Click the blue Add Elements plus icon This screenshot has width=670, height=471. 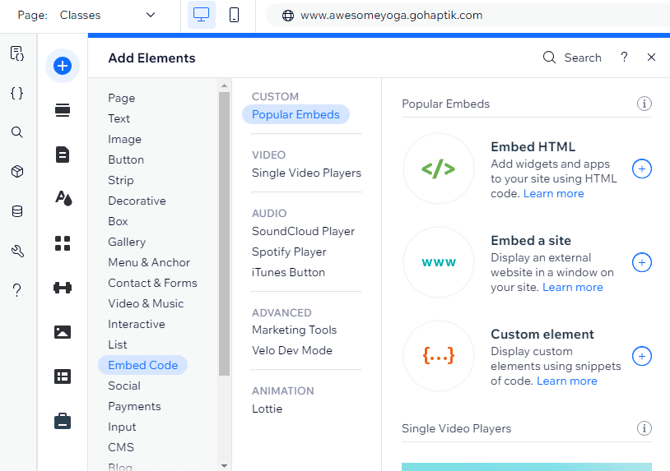62,66
